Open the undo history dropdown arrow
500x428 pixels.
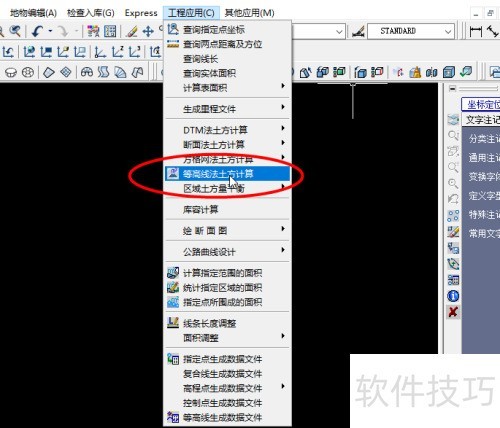coord(50,31)
